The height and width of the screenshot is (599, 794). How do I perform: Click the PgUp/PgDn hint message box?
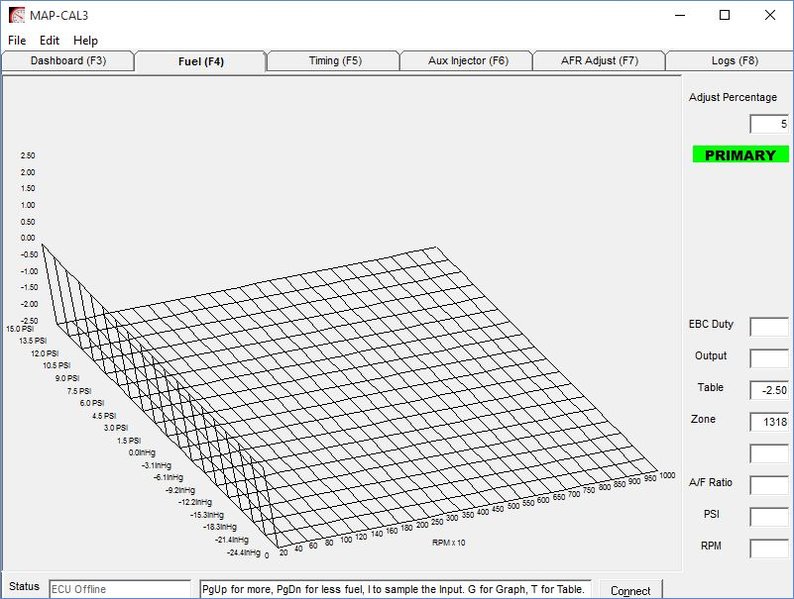point(395,589)
